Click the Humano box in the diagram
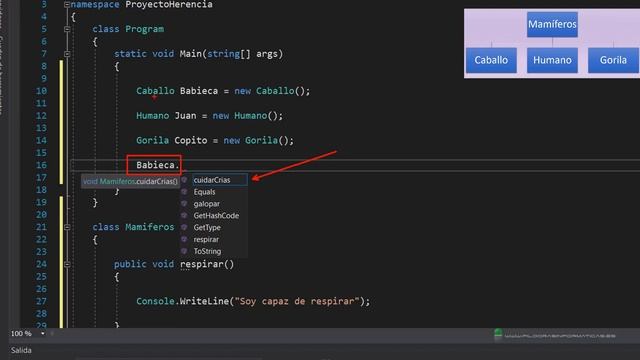Screen dimensions: 640x360 point(552,60)
